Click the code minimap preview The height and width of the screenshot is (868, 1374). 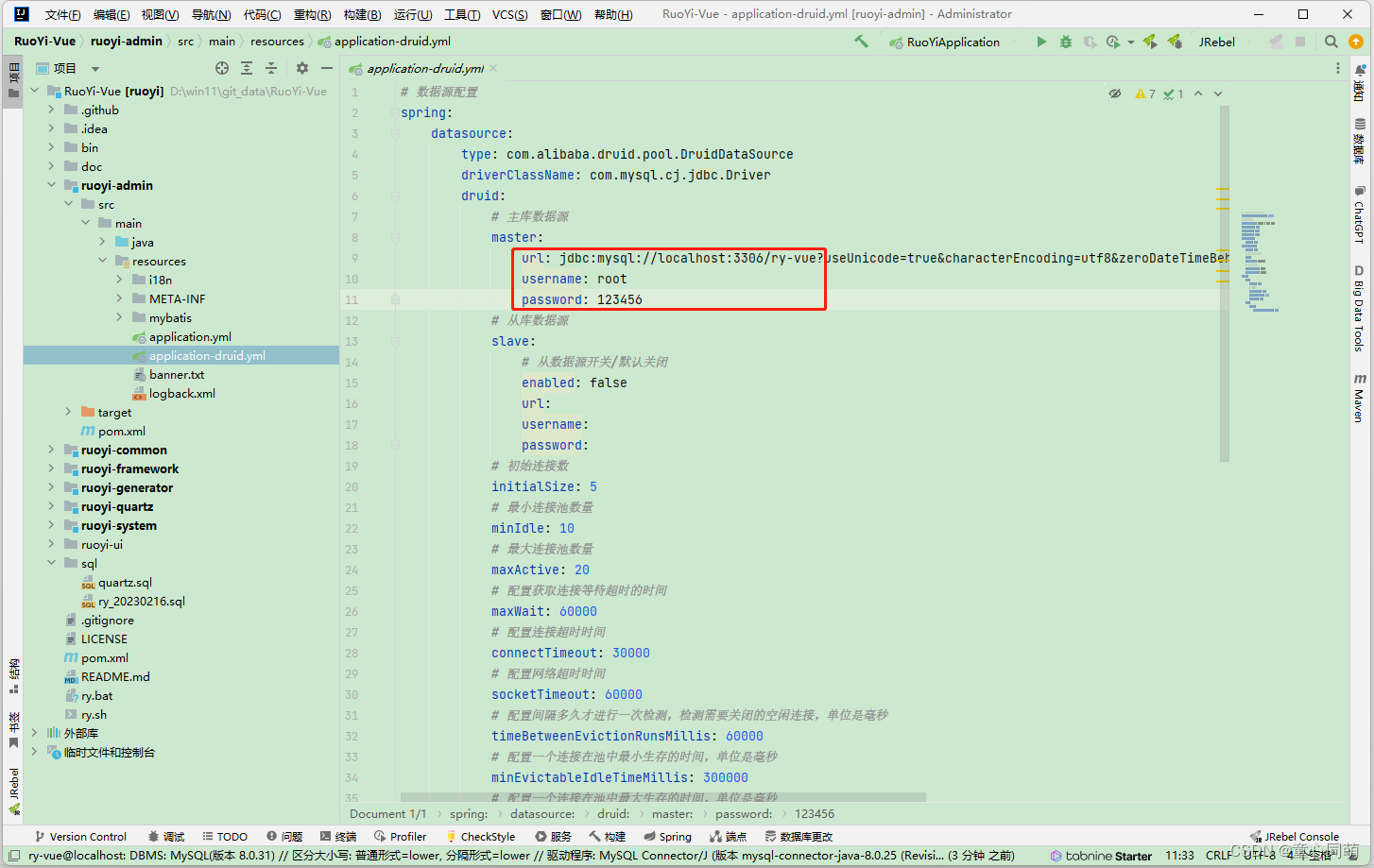[1259, 263]
